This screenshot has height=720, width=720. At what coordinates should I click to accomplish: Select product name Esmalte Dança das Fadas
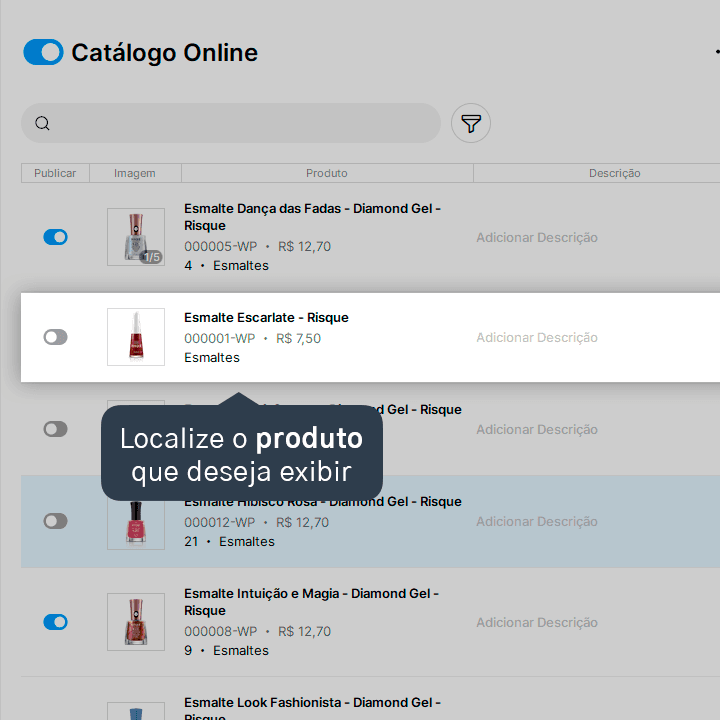(312, 217)
